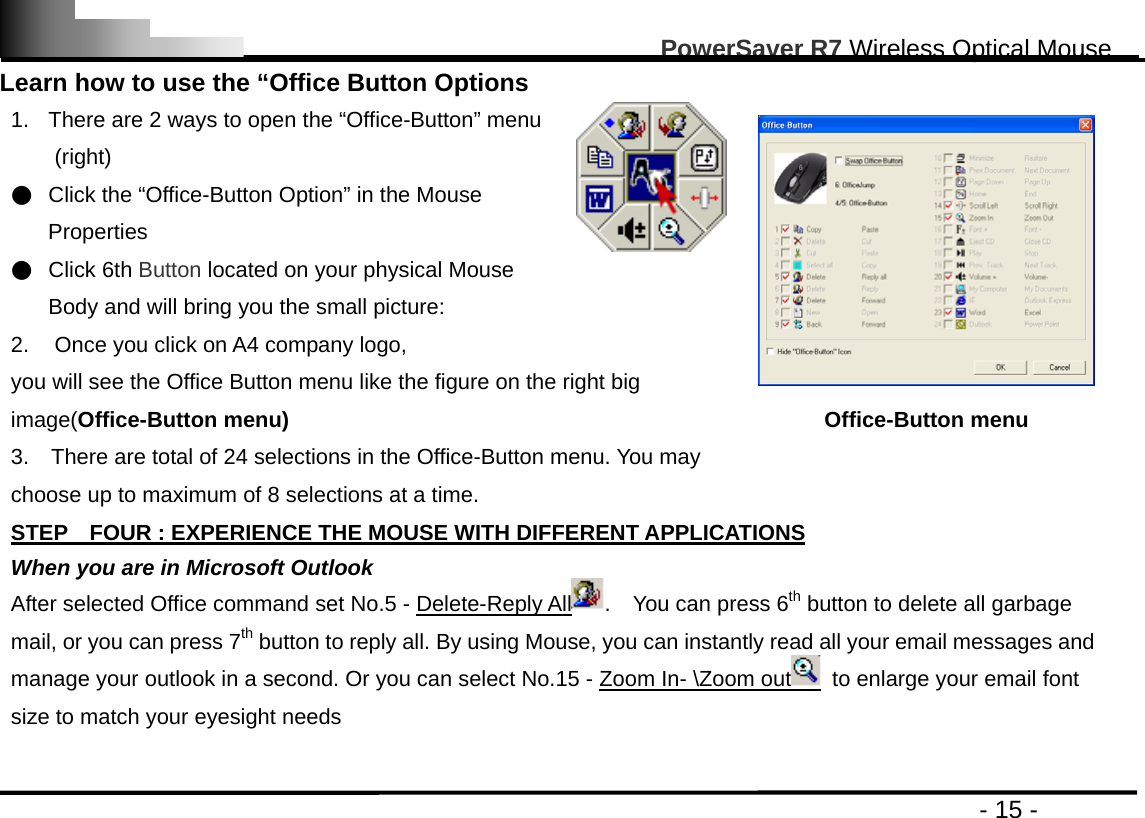Click the My Computer icon in row 21
This screenshot has width=1145, height=818.
click(961, 288)
